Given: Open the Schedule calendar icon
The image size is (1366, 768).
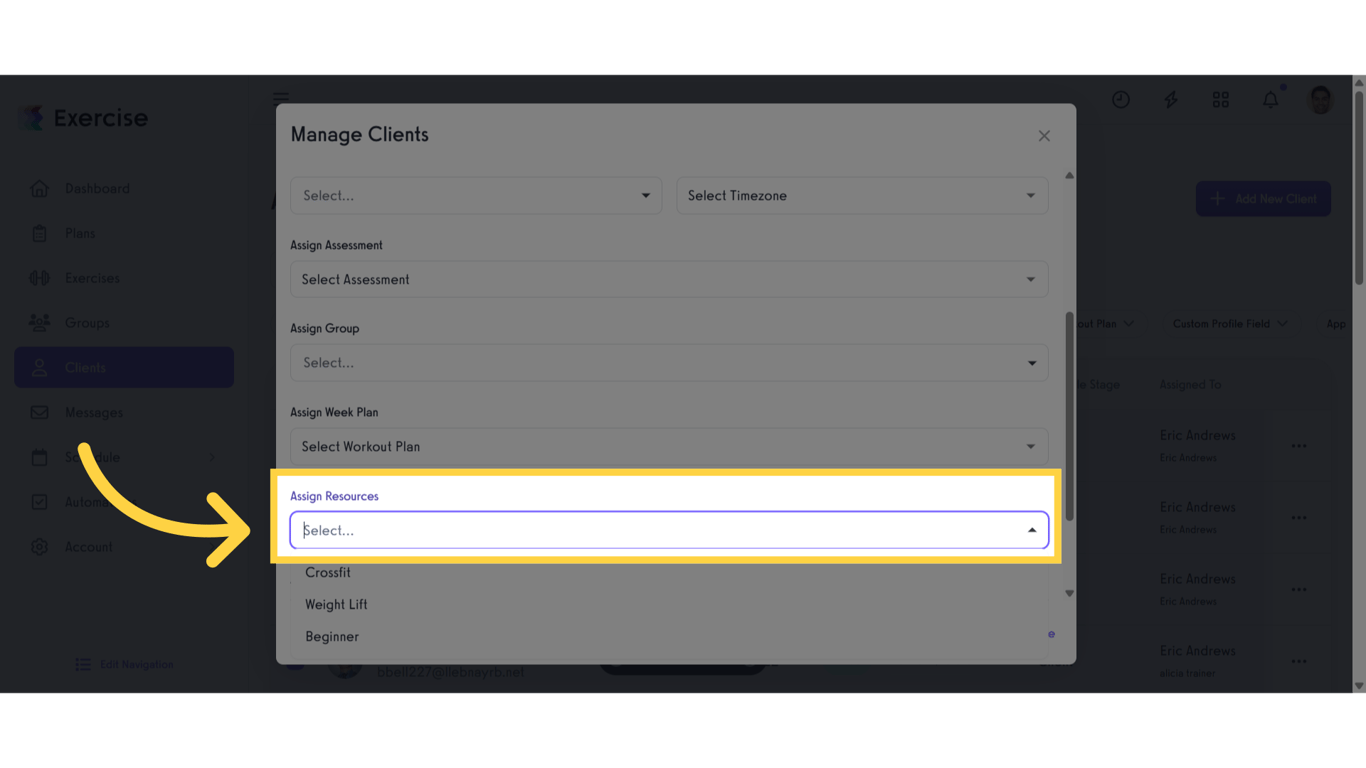Looking at the screenshot, I should point(39,457).
